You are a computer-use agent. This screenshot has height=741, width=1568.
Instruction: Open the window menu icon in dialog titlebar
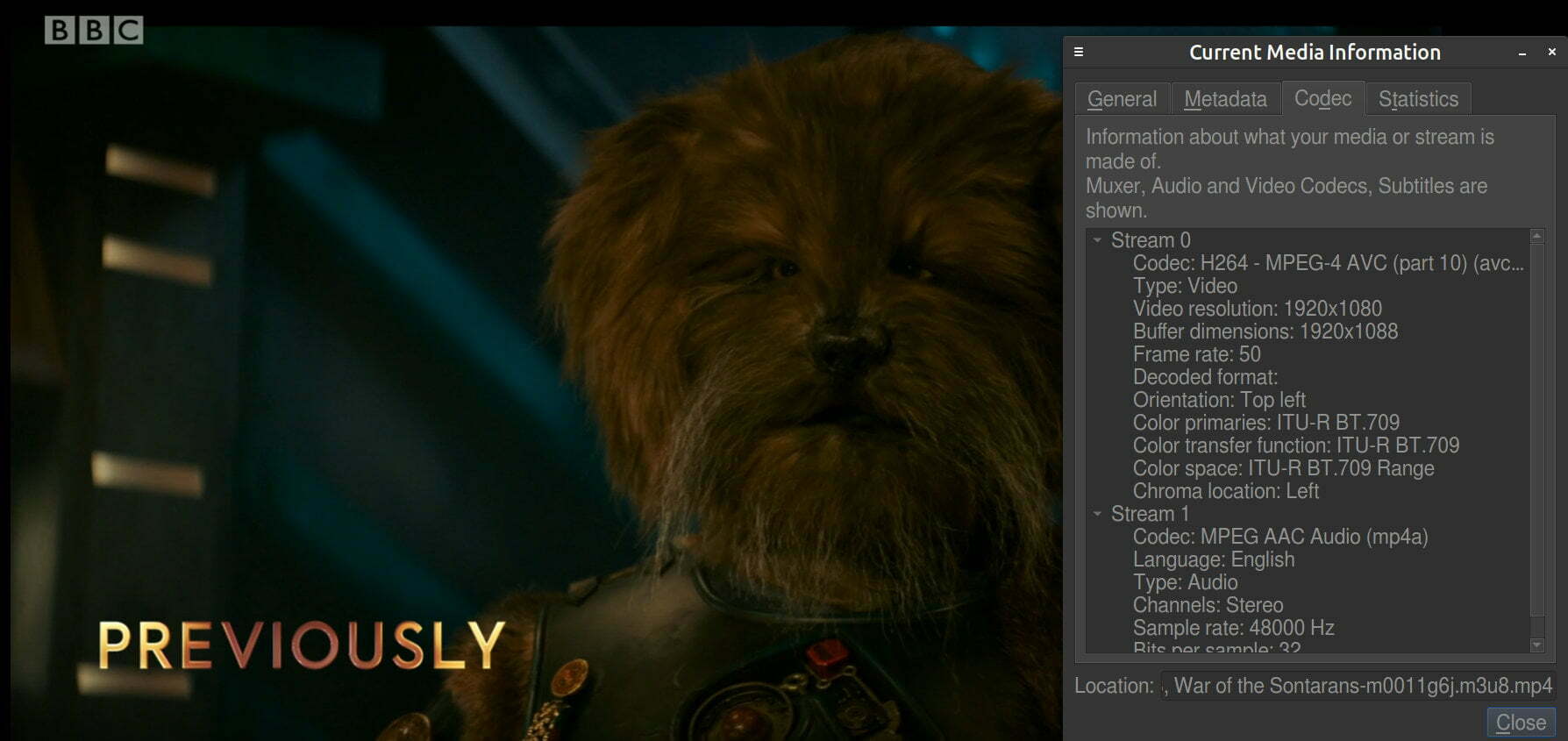pyautogui.click(x=1079, y=52)
